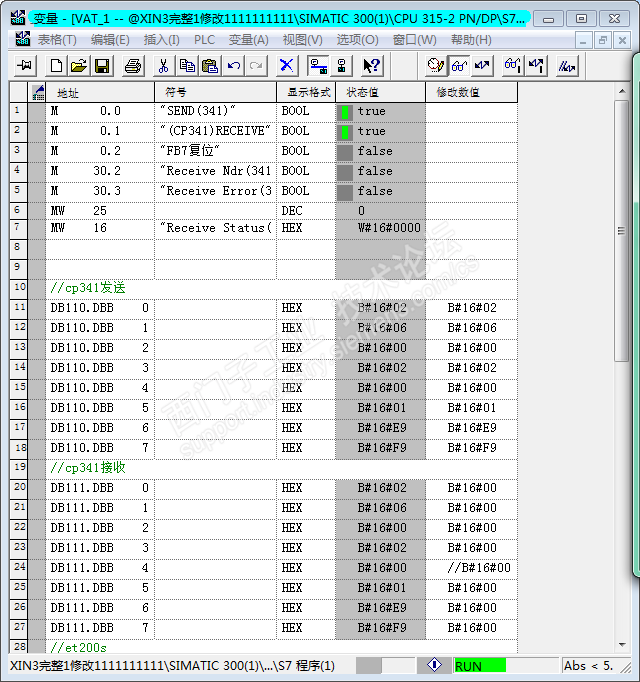640x682 pixels.
Task: Activate modify values once icon
Action: tap(536, 66)
